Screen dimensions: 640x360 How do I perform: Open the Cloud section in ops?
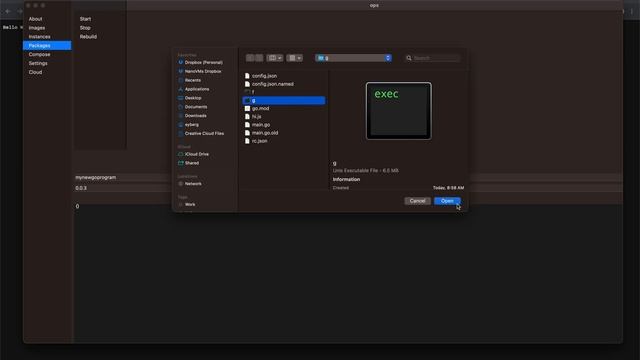click(x=35, y=72)
